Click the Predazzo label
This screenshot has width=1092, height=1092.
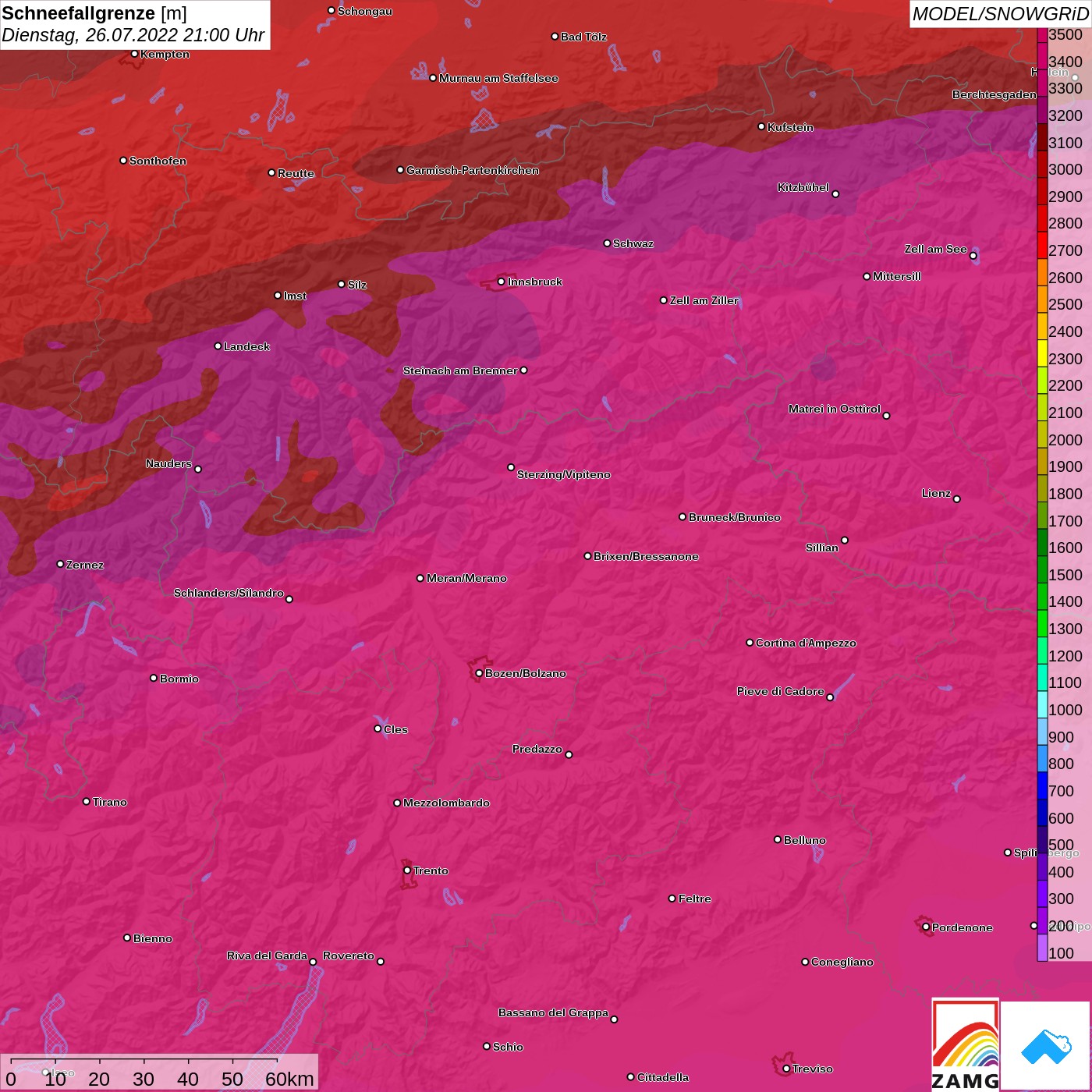coord(537,749)
